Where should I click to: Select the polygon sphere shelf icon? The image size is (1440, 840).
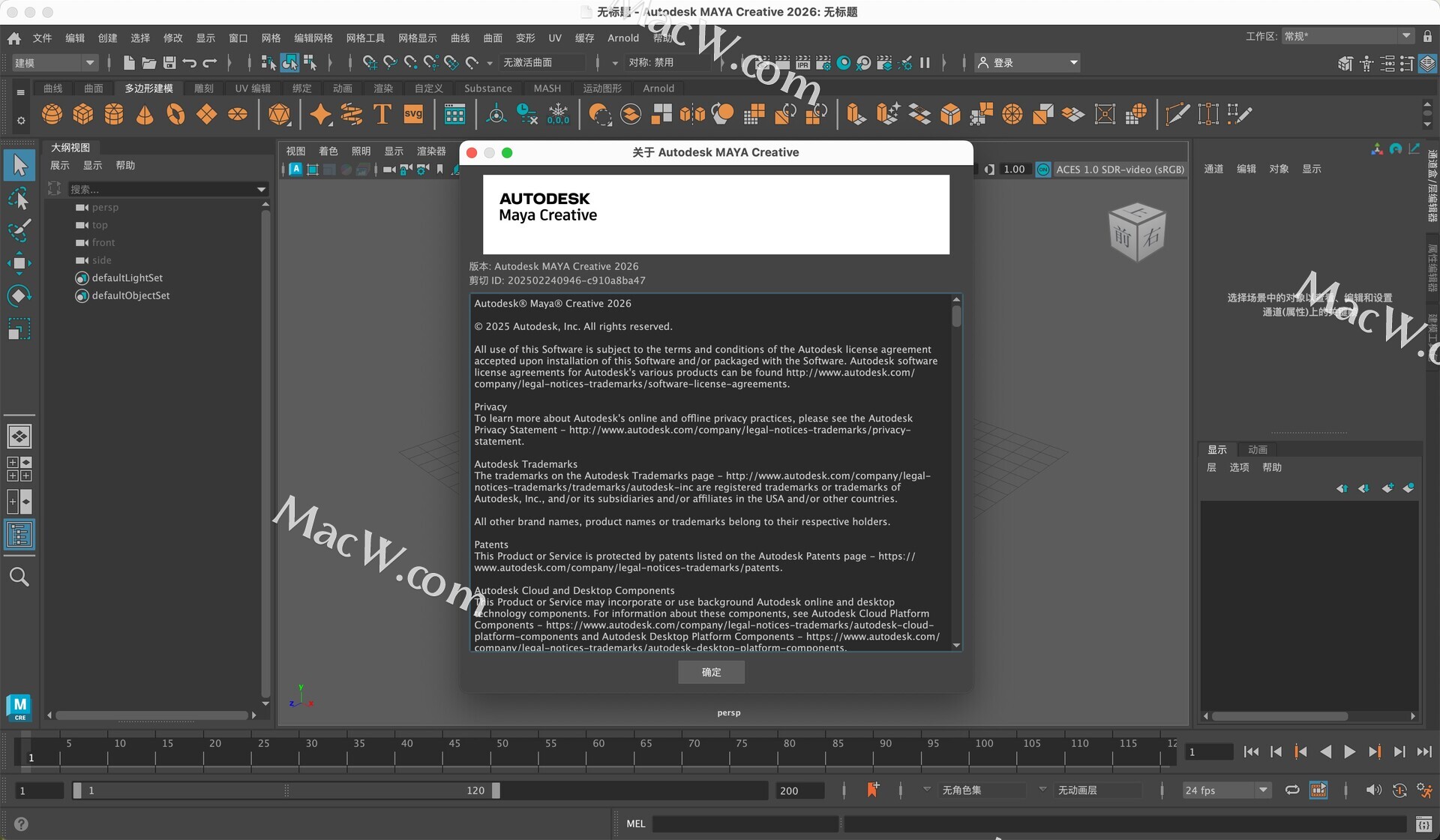[52, 115]
